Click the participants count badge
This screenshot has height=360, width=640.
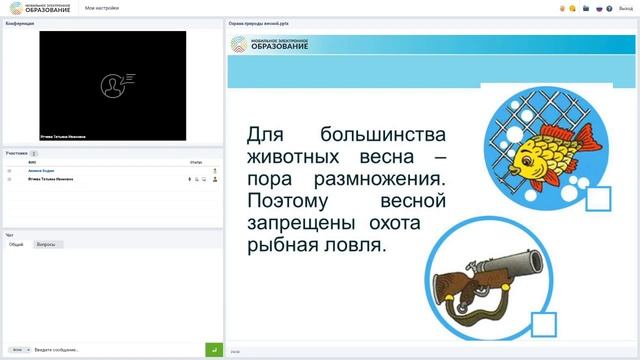(x=34, y=153)
